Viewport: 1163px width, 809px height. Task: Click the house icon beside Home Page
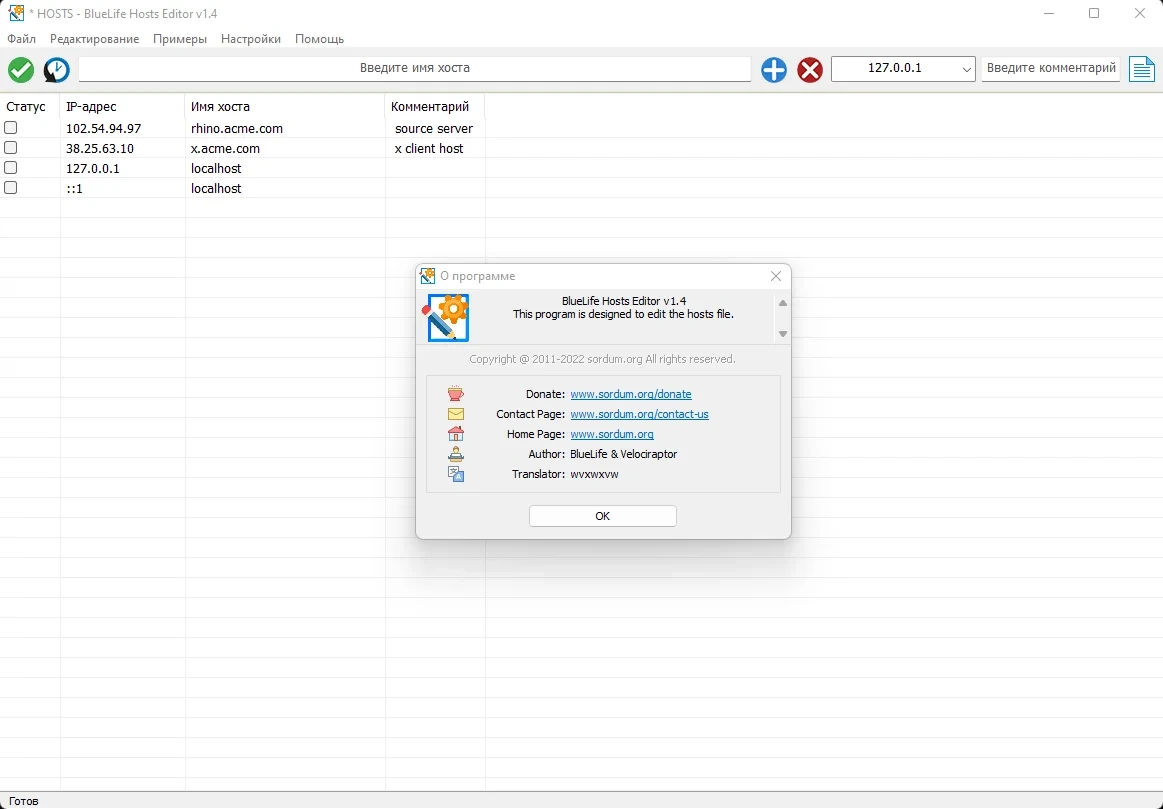click(455, 434)
